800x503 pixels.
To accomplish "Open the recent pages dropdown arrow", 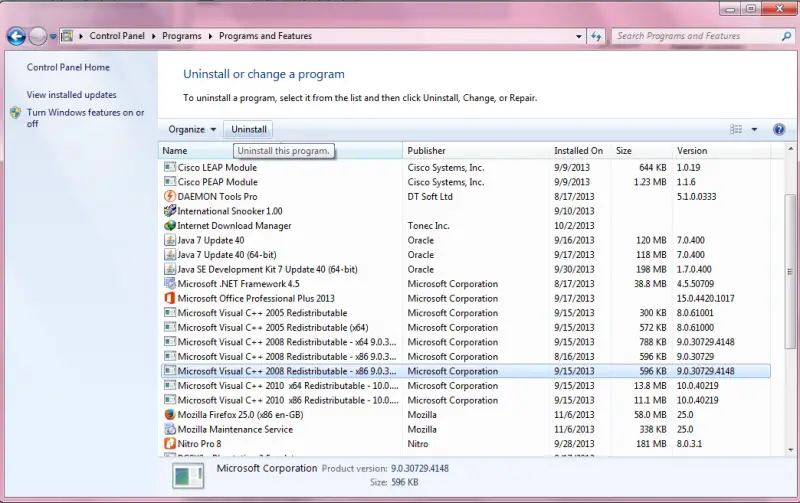I will click(53, 36).
